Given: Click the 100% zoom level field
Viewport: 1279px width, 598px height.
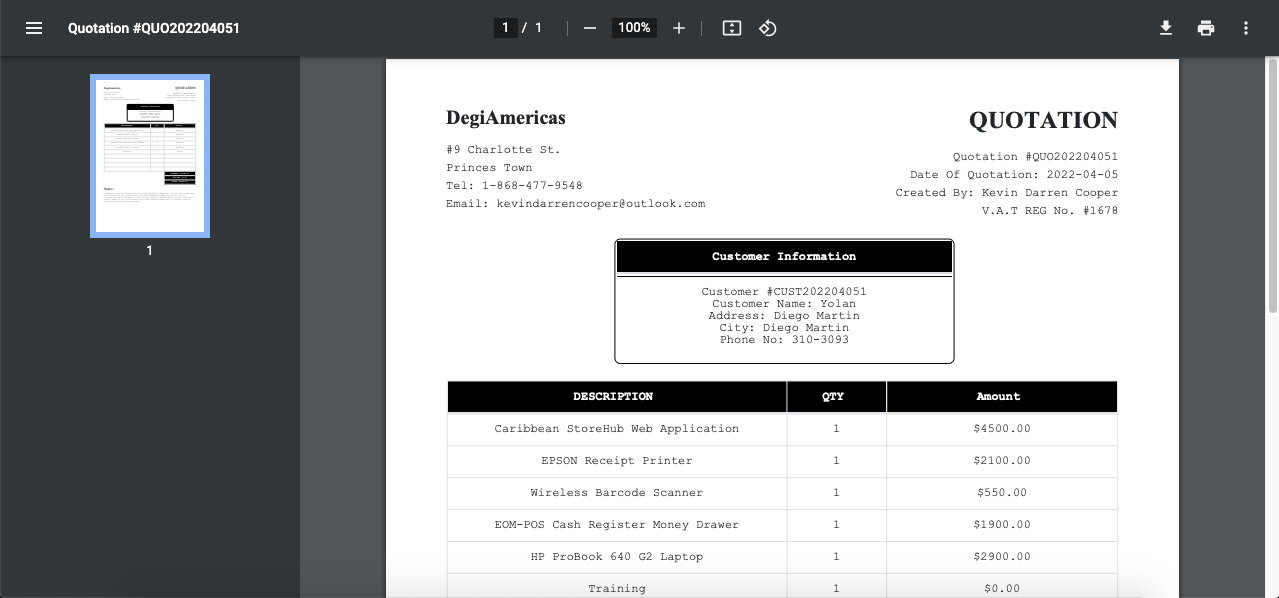Looking at the screenshot, I should 634,28.
